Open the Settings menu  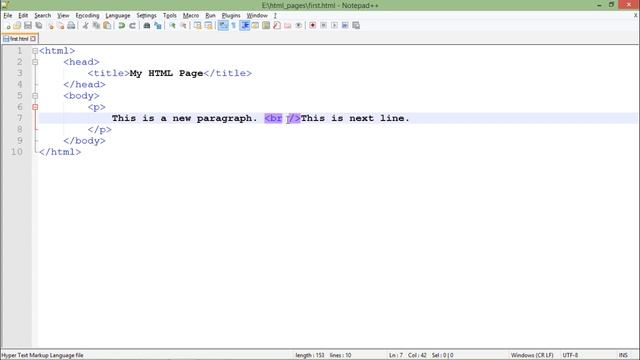point(146,16)
